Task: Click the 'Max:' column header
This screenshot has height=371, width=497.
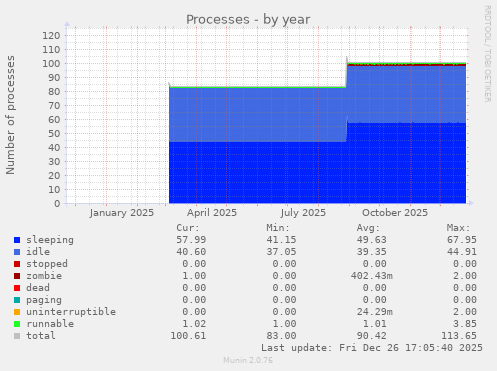Action: [x=458, y=228]
